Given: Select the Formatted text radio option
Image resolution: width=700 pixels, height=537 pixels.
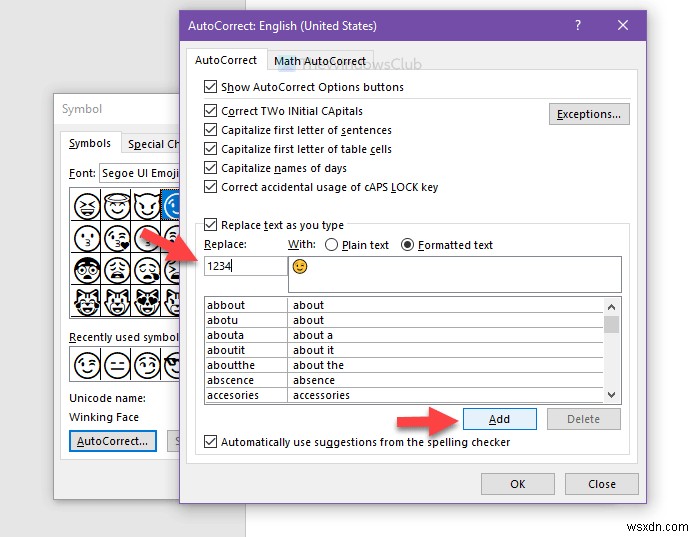Looking at the screenshot, I should tap(407, 245).
